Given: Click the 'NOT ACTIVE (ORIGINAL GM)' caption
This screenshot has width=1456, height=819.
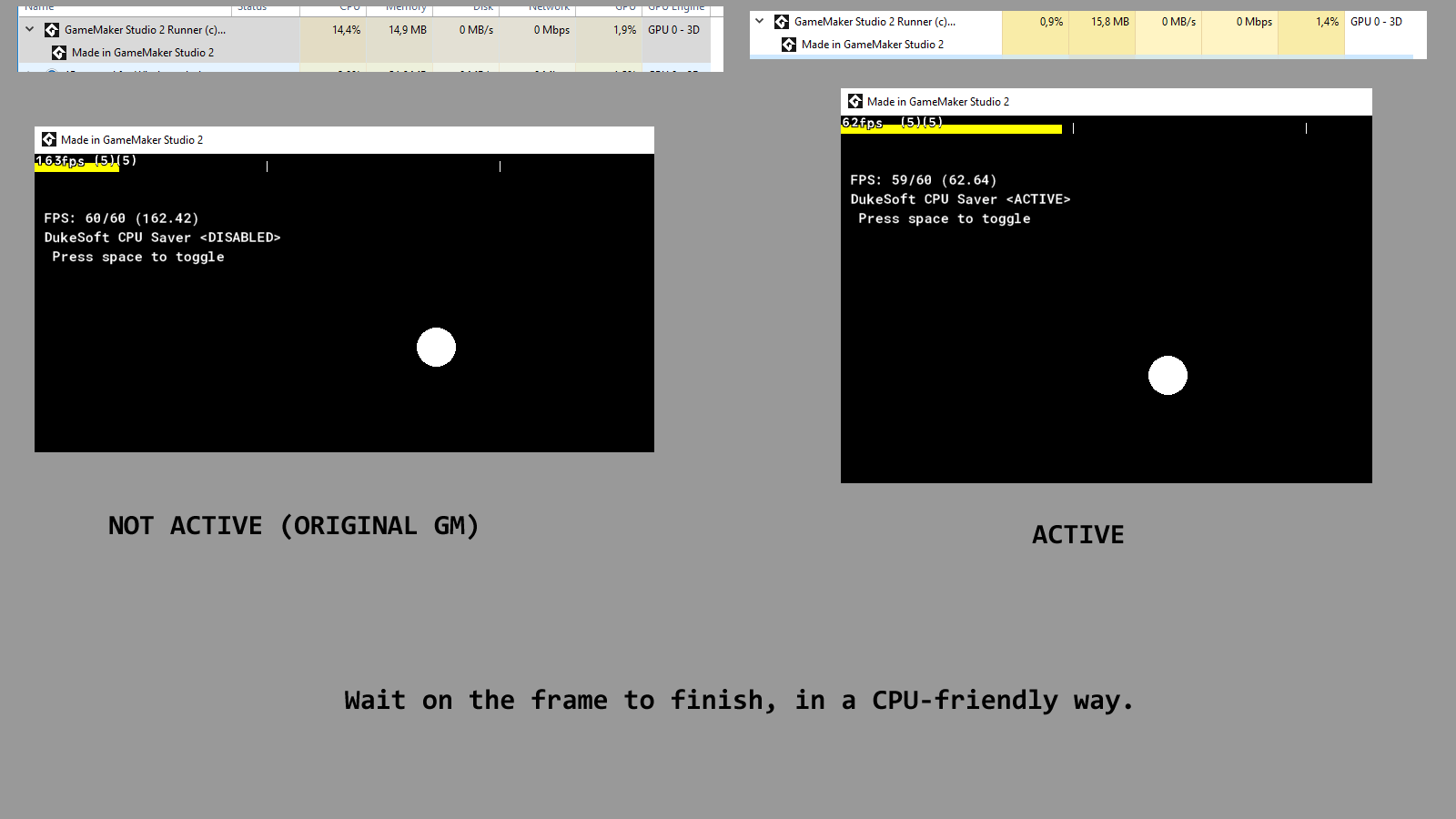Looking at the screenshot, I should click(294, 526).
